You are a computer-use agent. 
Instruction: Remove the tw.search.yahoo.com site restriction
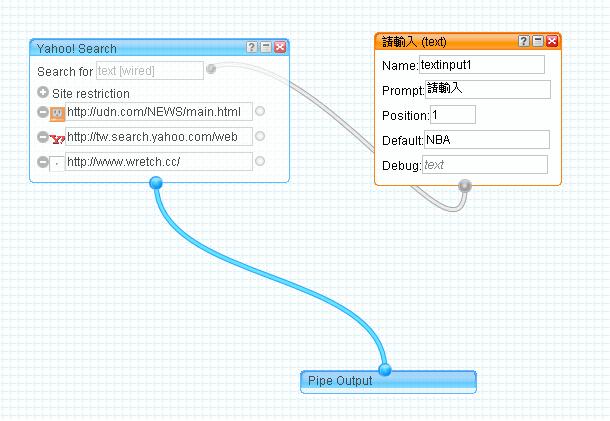43,137
